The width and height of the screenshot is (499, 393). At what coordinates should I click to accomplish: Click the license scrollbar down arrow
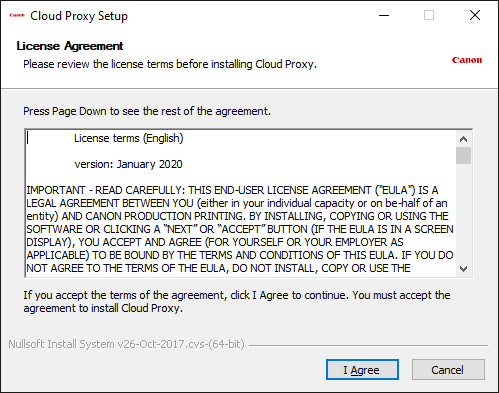463,269
